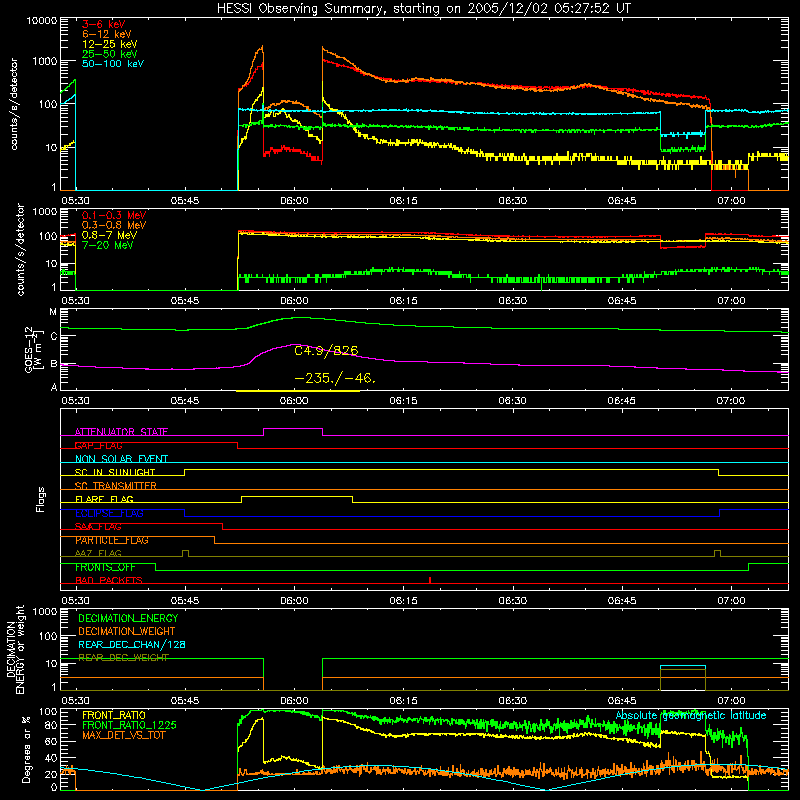Select the FRONT_RATIO legend label
The image size is (800, 800).
(114, 715)
